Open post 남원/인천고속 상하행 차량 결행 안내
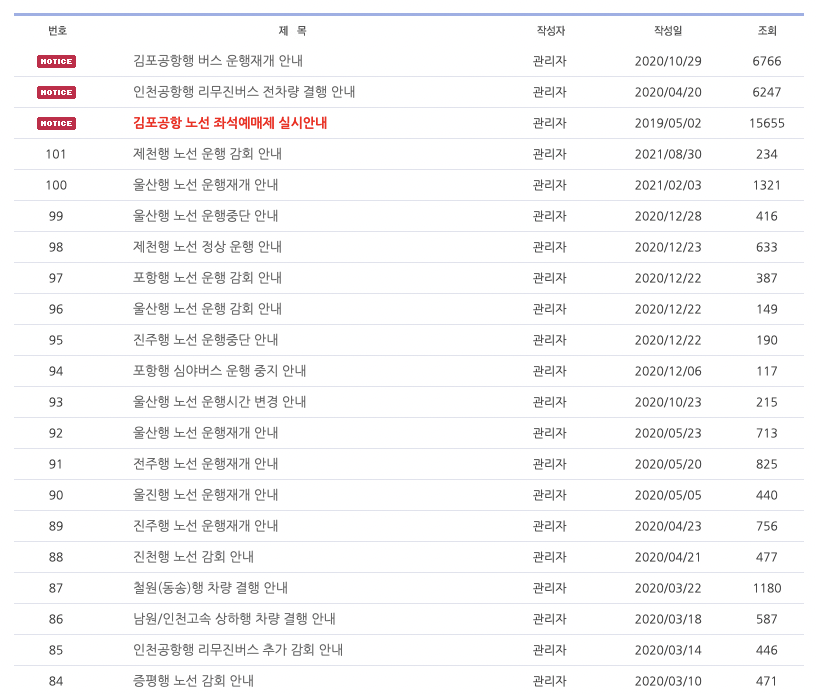Screen dimensions: 816x694 pyautogui.click(x=234, y=619)
